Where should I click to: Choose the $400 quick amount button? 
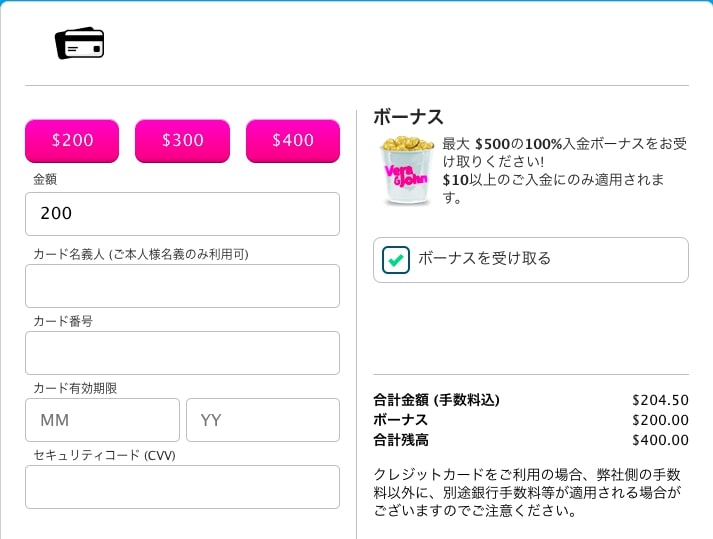click(x=293, y=141)
